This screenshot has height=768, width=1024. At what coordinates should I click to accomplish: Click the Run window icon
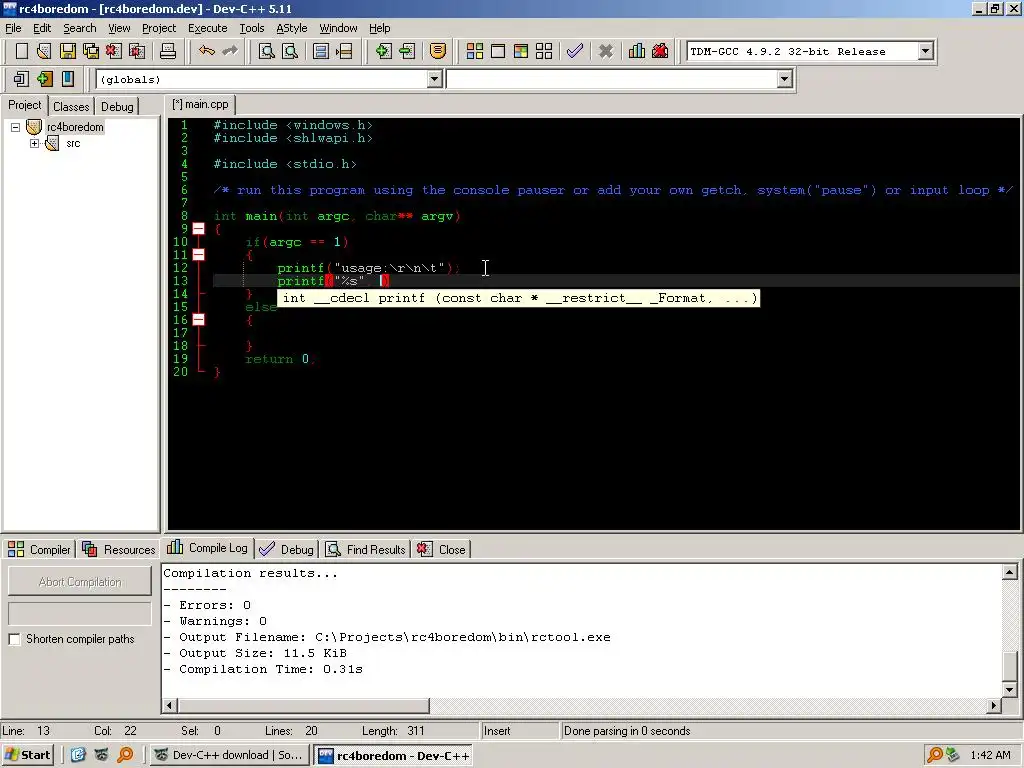498,51
